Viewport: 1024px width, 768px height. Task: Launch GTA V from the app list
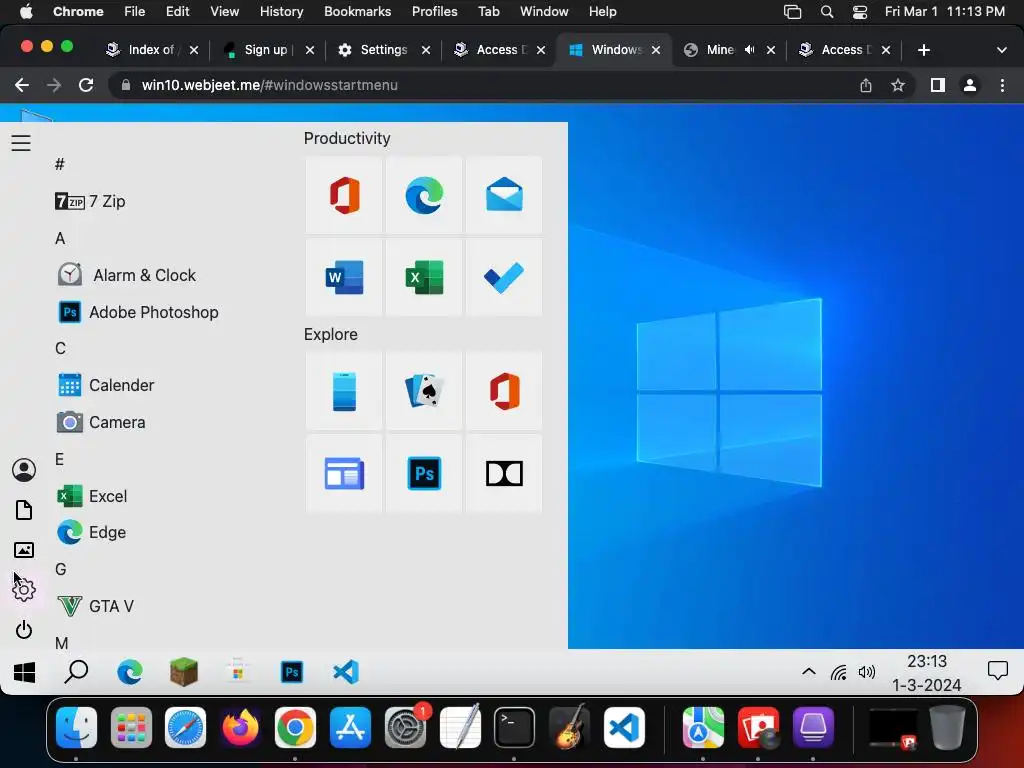tap(95, 606)
